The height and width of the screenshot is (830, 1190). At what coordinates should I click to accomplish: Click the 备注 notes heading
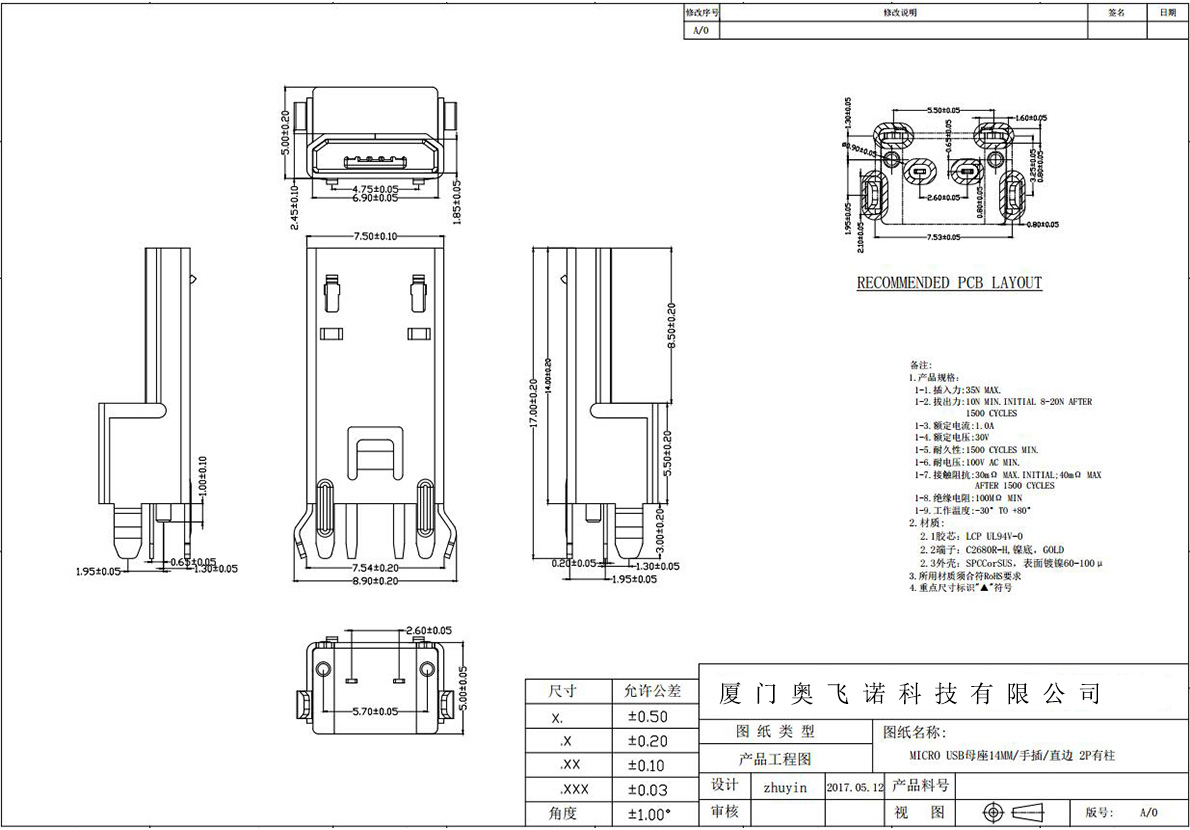[x=920, y=365]
